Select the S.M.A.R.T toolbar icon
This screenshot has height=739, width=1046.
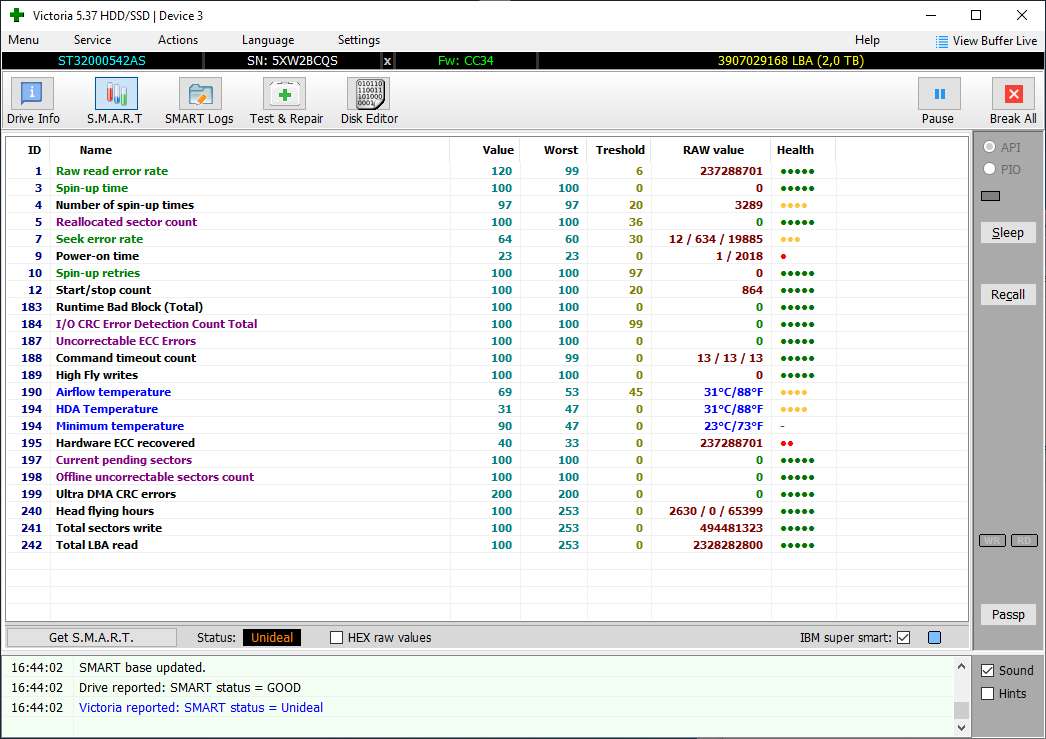(x=115, y=95)
